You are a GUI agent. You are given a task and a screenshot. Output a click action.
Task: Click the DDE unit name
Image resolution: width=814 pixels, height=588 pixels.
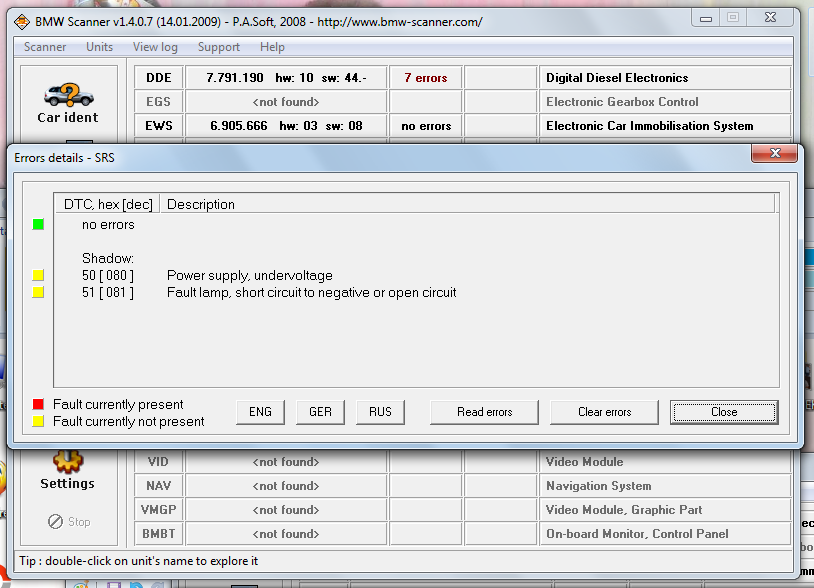click(x=159, y=78)
